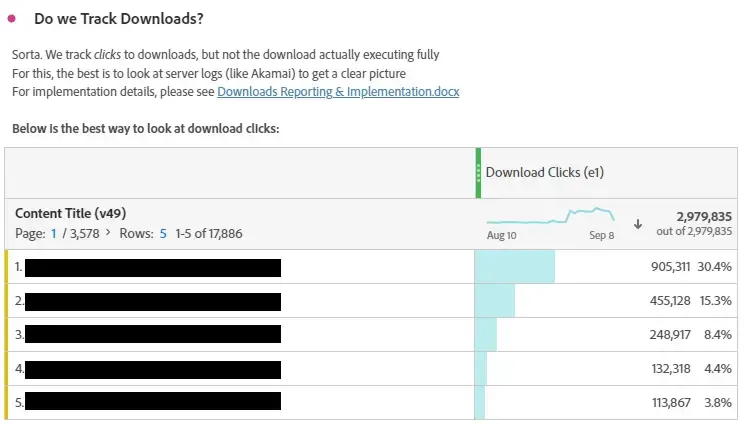Click the sparkline trend chart

[x=551, y=216]
